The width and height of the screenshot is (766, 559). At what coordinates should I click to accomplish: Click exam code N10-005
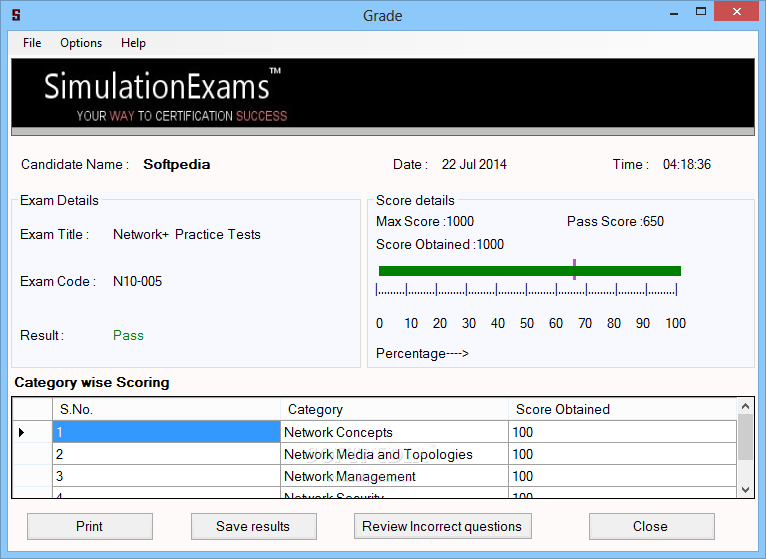[x=137, y=281]
